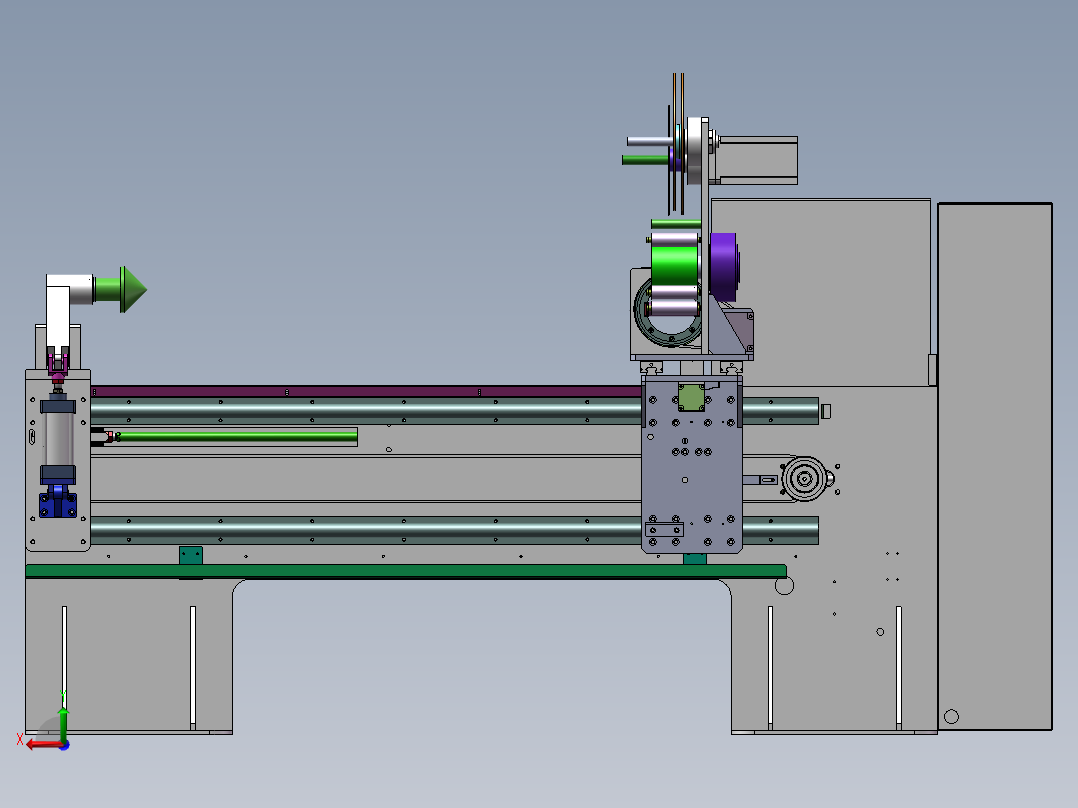Click the green Y axis of the triad
This screenshot has width=1078, height=808.
pyautogui.click(x=63, y=724)
